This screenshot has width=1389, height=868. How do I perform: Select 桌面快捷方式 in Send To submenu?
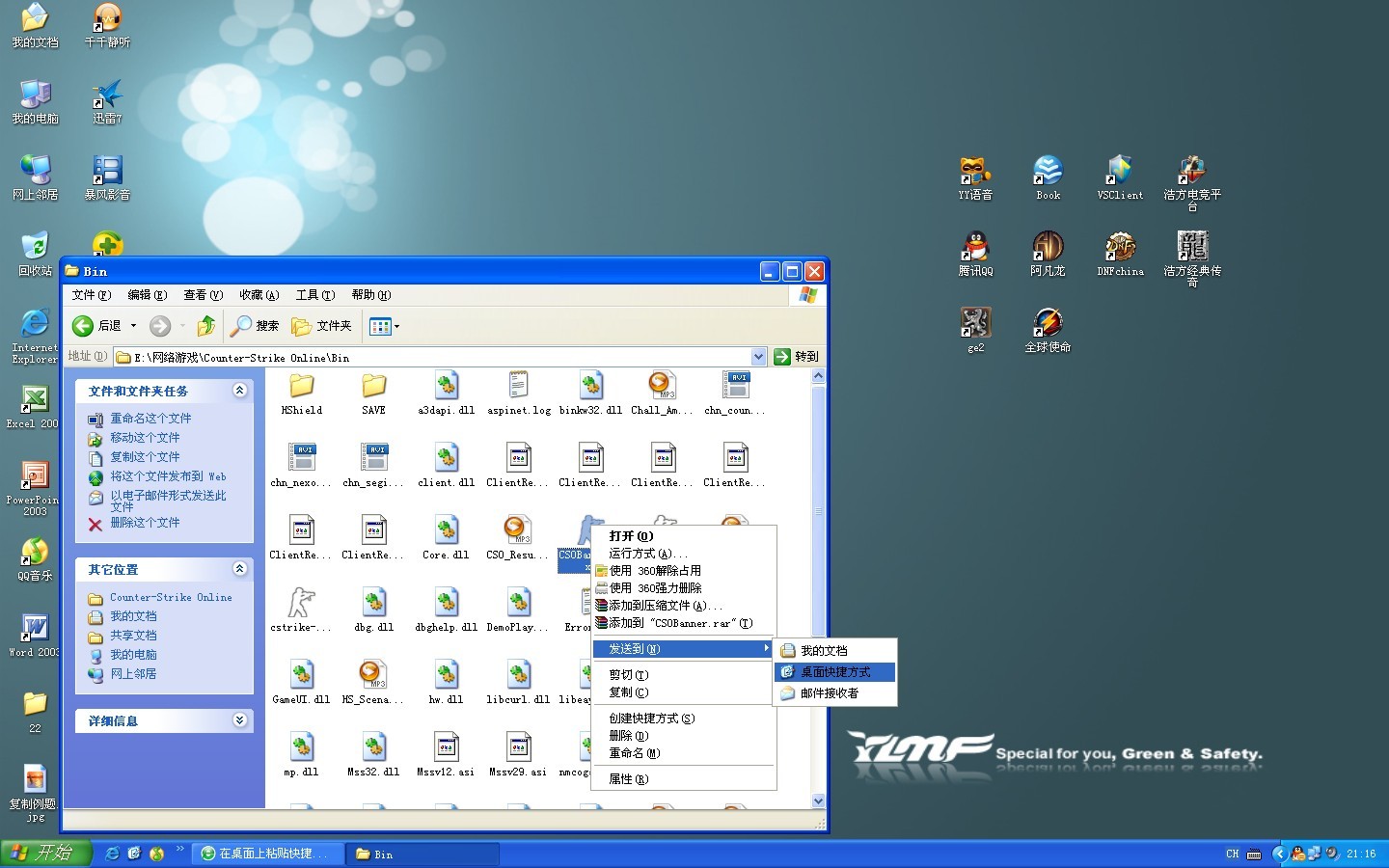[835, 672]
